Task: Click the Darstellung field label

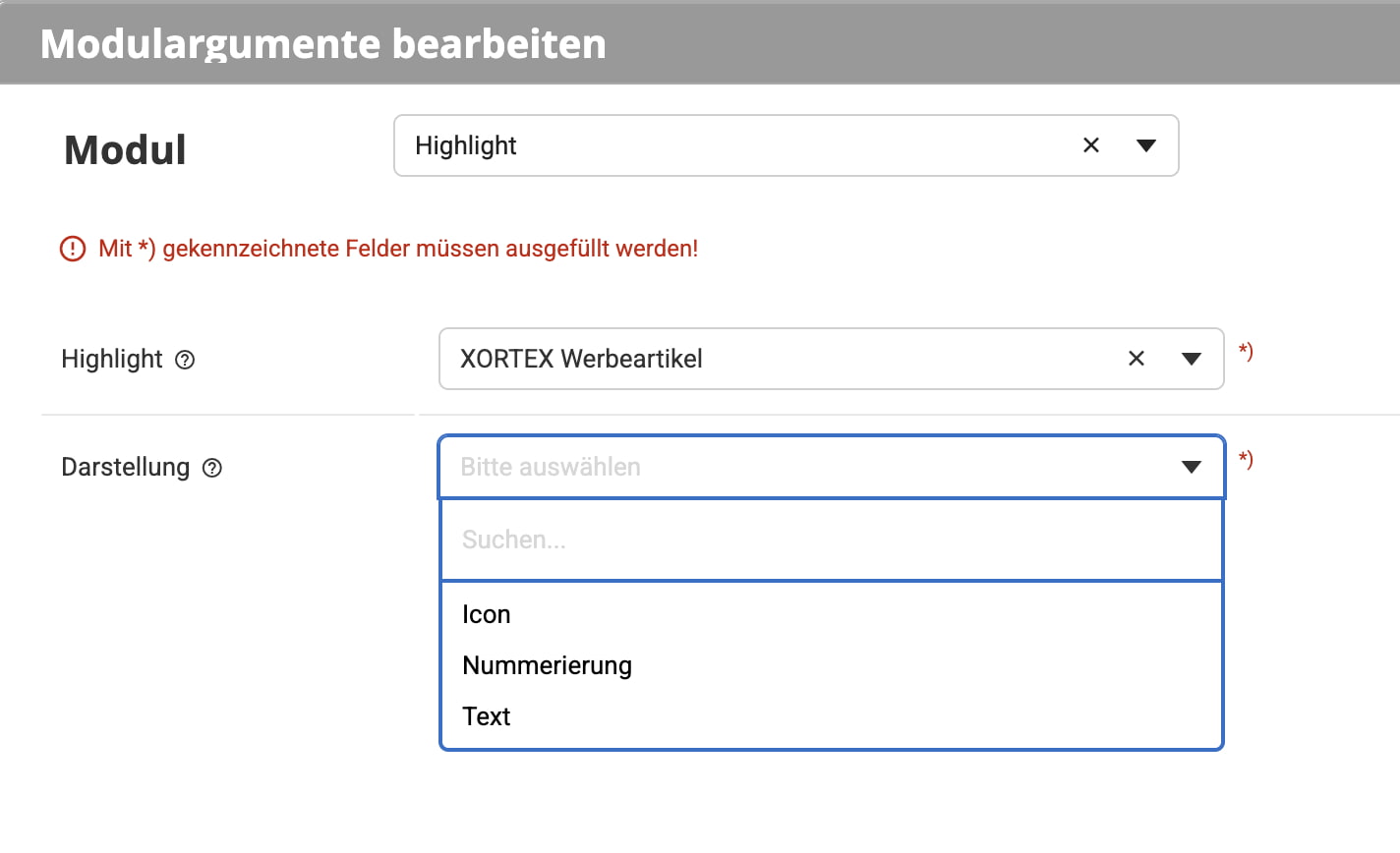Action: pyautogui.click(x=125, y=467)
